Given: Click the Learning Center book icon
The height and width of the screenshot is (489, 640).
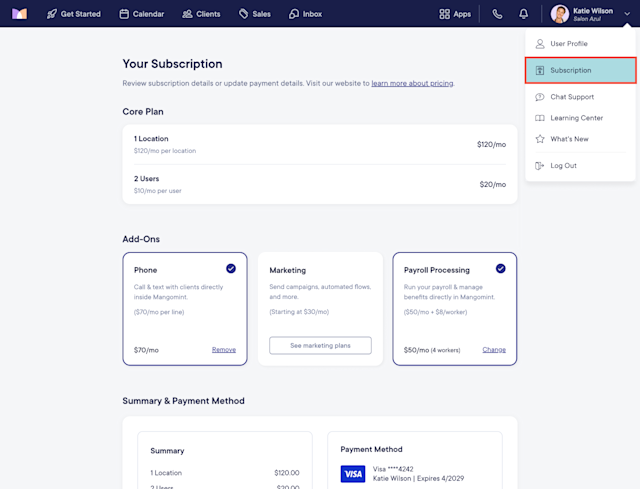Looking at the screenshot, I should [540, 118].
